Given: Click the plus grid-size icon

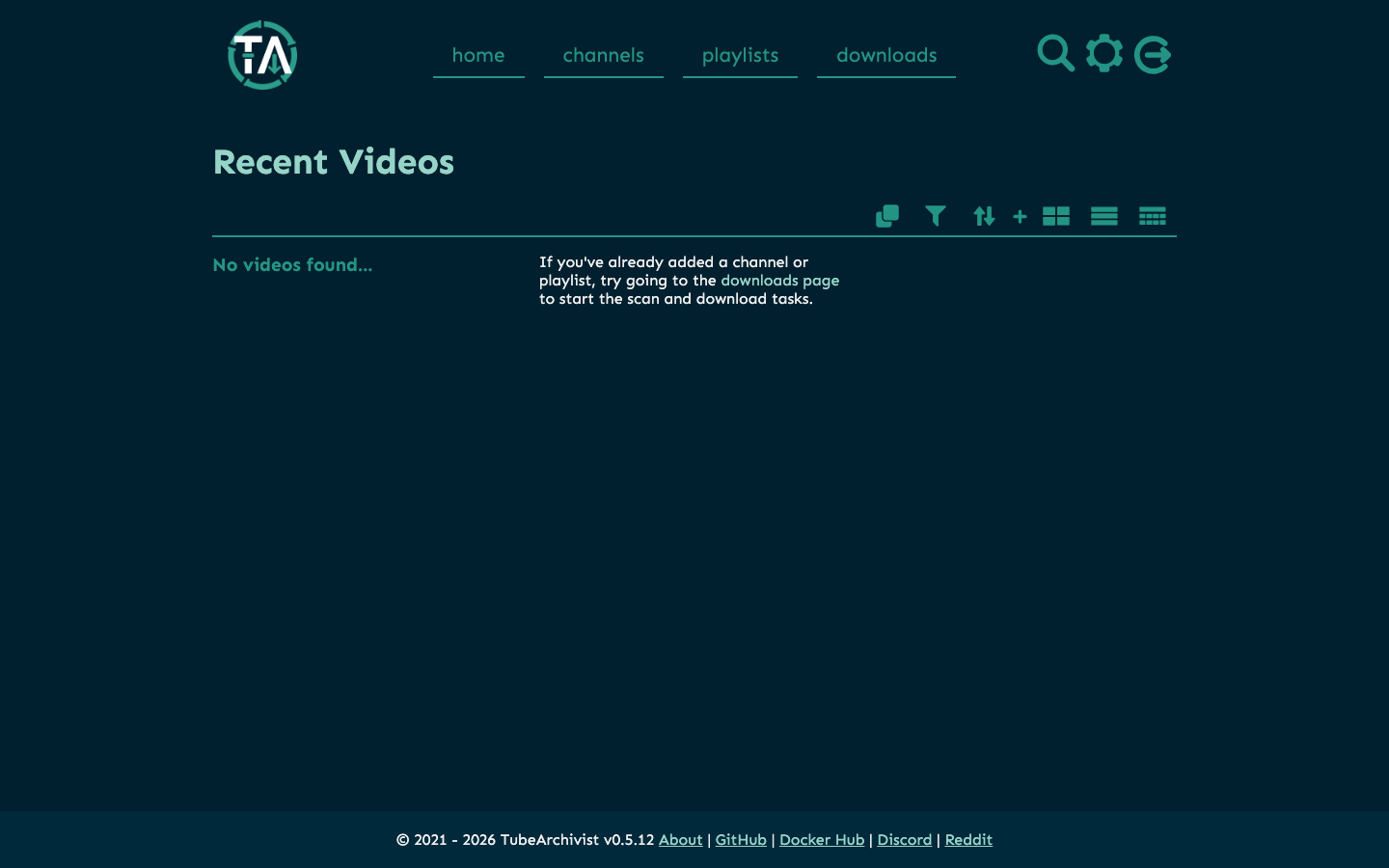Looking at the screenshot, I should (x=1020, y=216).
